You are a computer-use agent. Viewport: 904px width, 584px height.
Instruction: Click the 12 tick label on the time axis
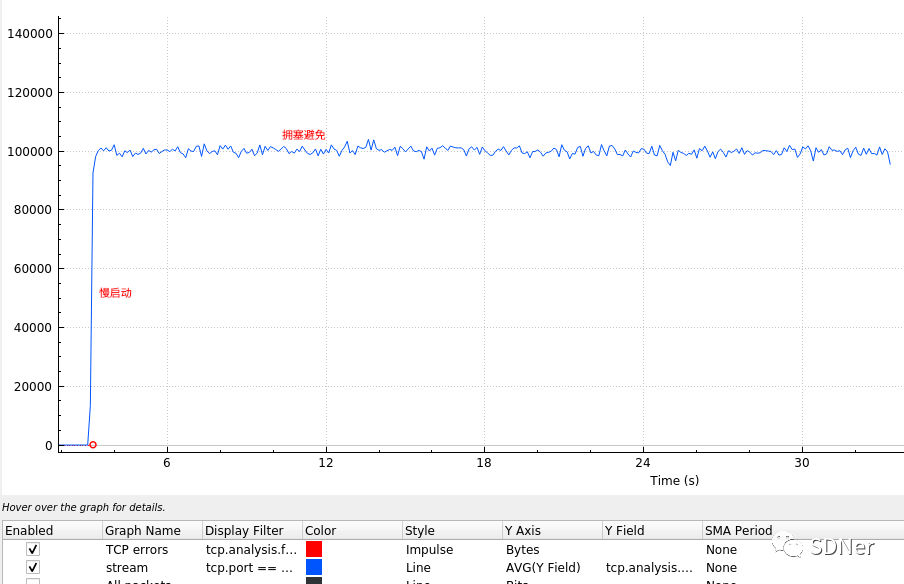click(326, 462)
